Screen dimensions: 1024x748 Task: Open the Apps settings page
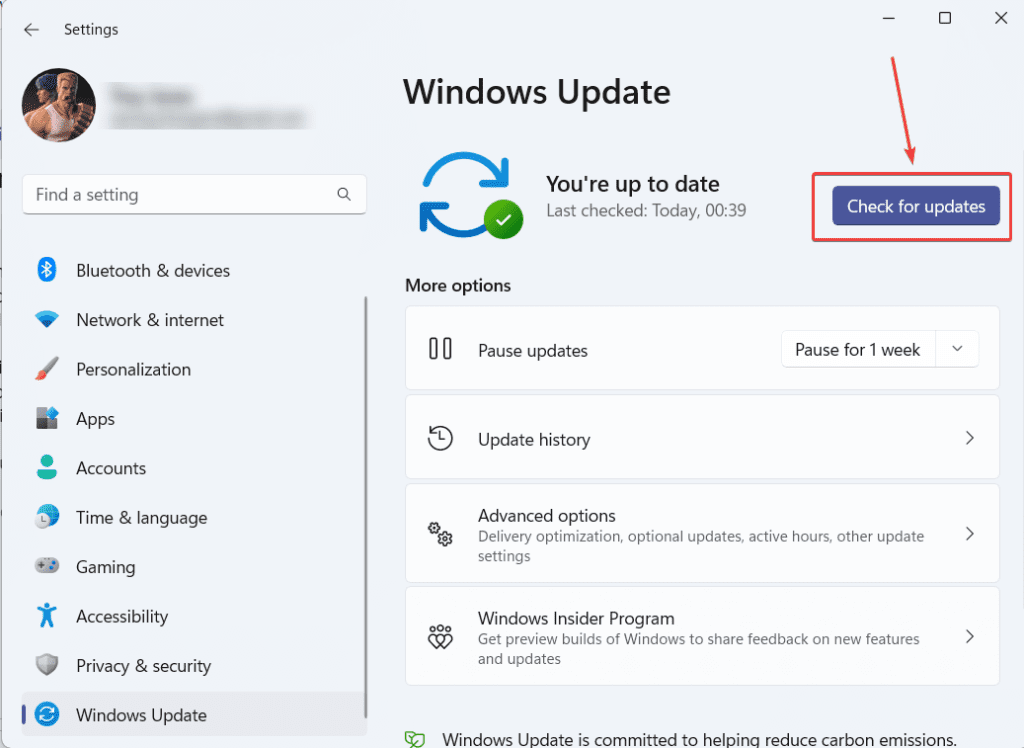[x=95, y=419]
